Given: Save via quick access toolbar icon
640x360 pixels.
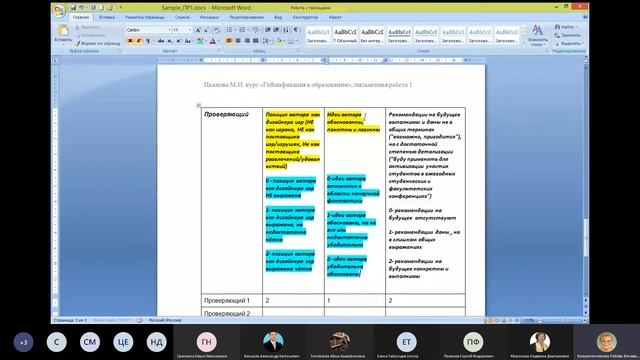Looking at the screenshot, I should (73, 7).
